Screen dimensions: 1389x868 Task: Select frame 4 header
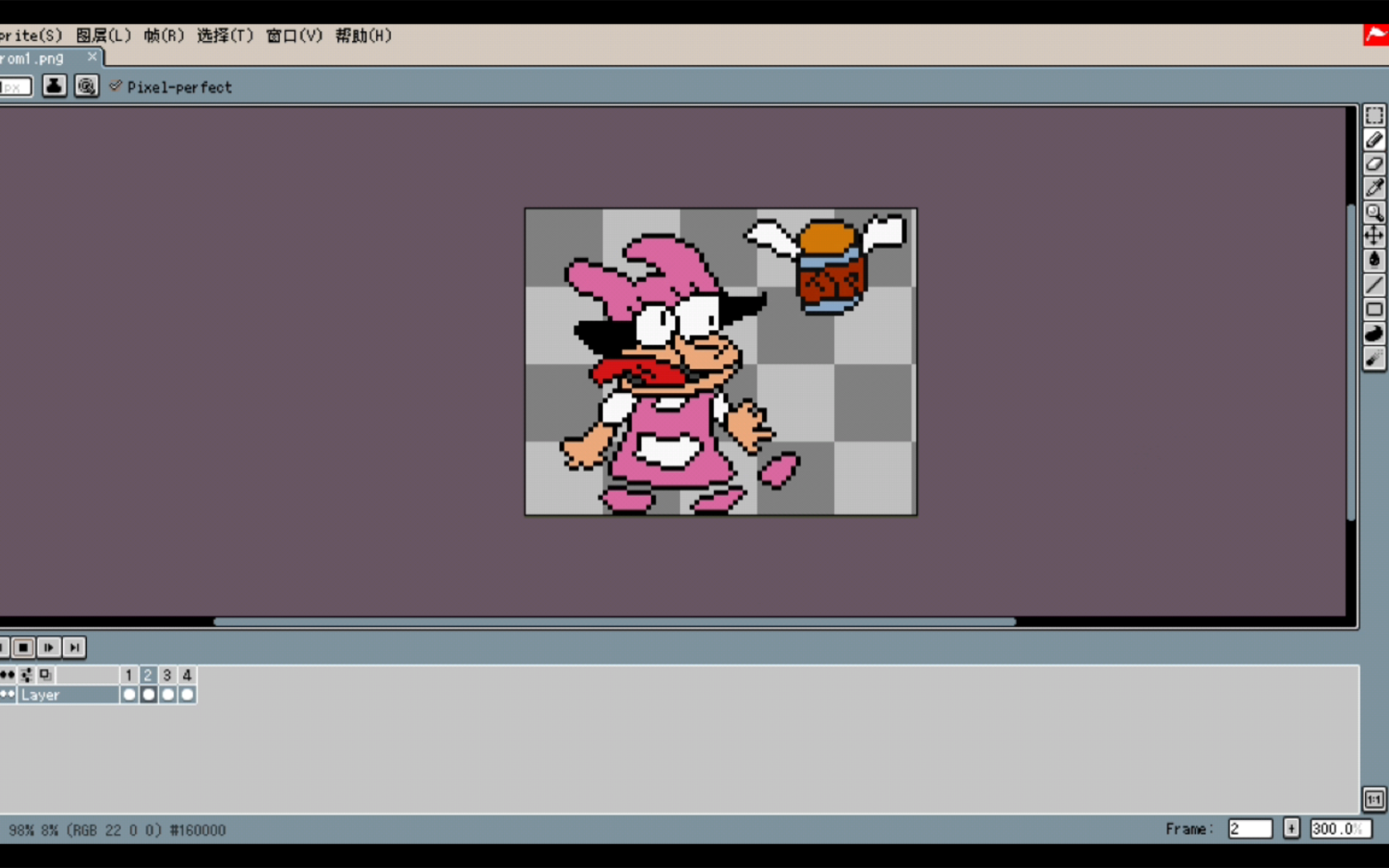[186, 675]
